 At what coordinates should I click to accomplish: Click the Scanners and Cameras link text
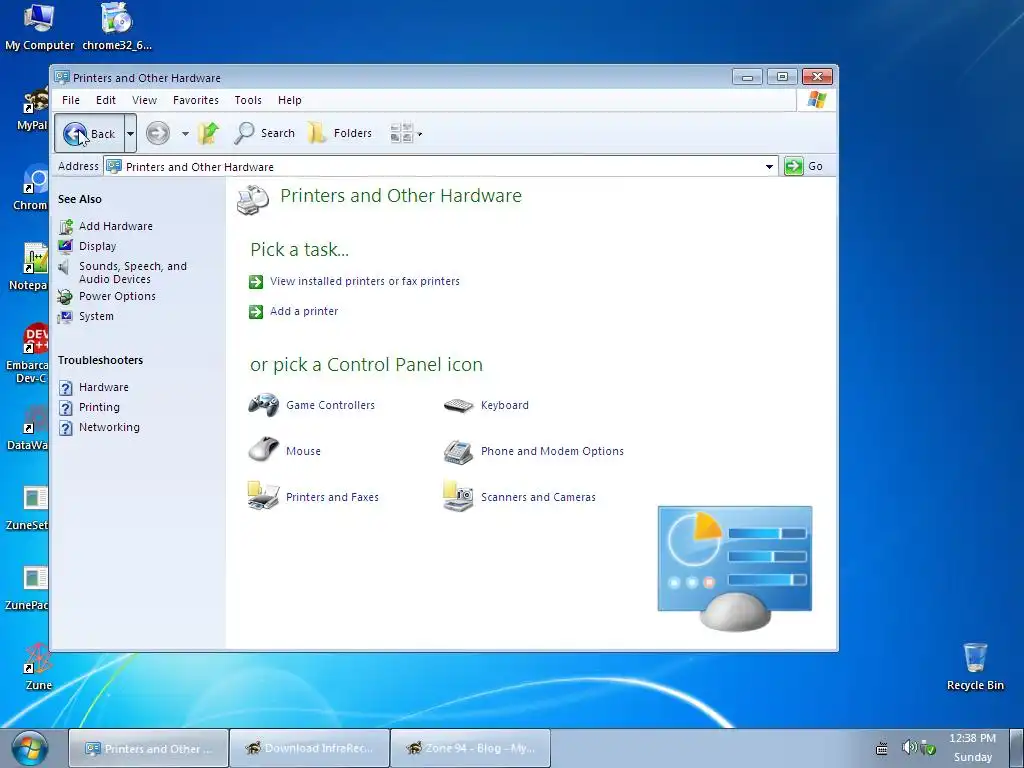tap(538, 498)
